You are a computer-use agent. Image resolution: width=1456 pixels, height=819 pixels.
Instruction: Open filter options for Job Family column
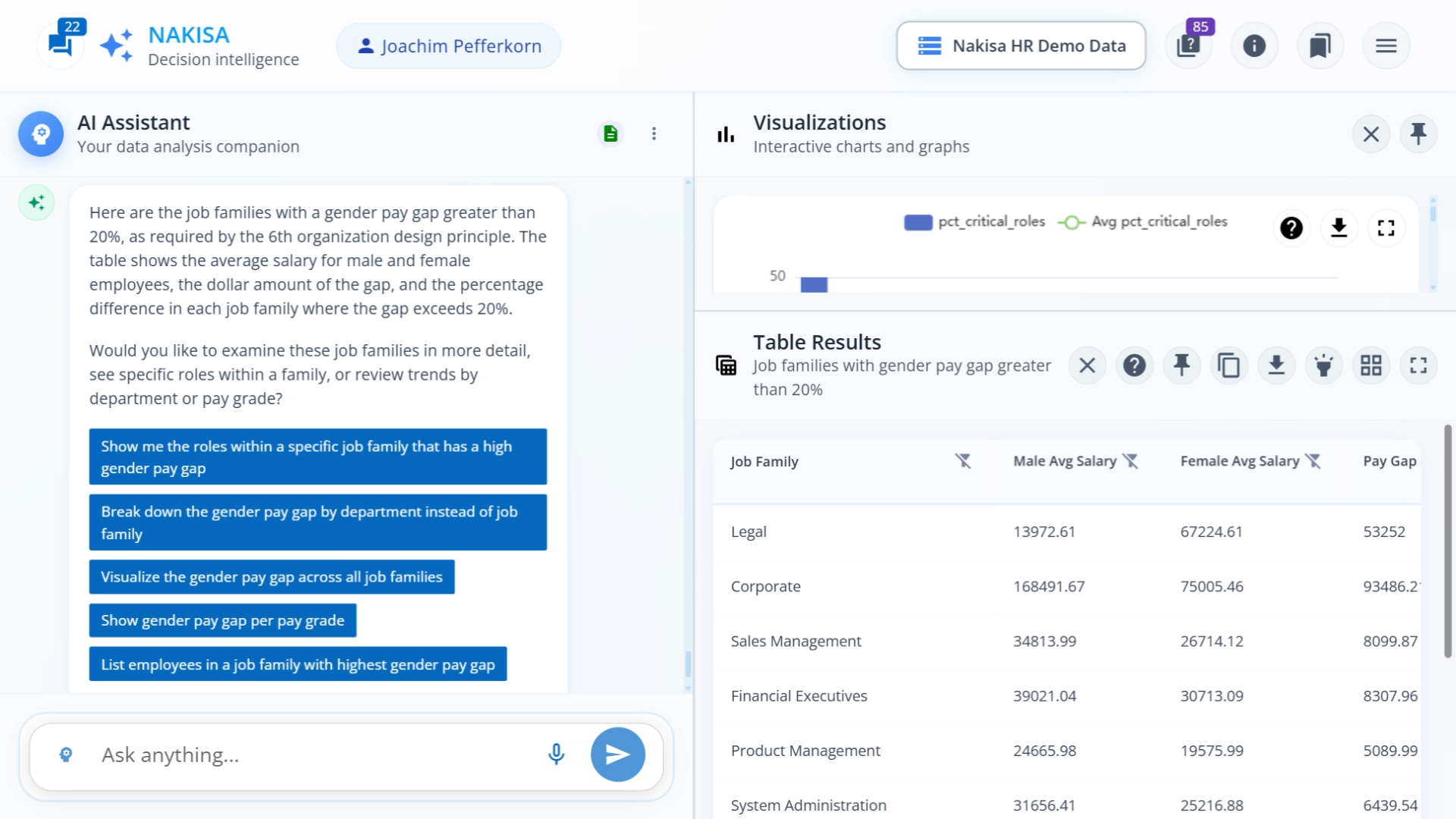[x=964, y=460]
